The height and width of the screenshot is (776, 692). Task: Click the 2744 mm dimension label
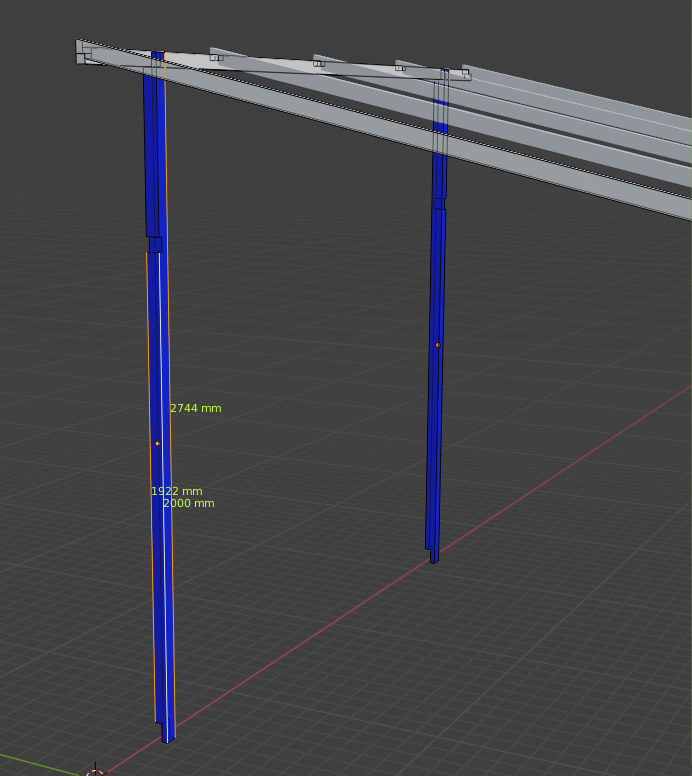(x=195, y=409)
